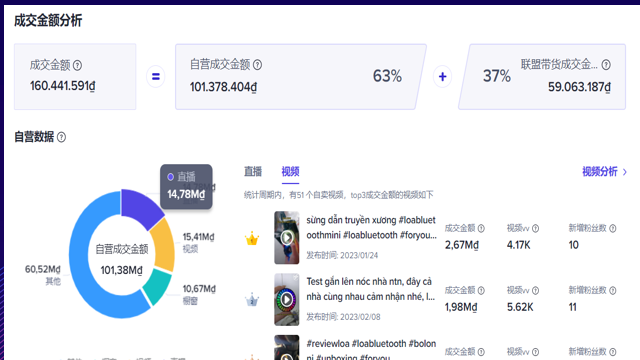Screen dimensions: 640x360
Task: Click the 2,67M₫ value of first video
Action: 462,245
